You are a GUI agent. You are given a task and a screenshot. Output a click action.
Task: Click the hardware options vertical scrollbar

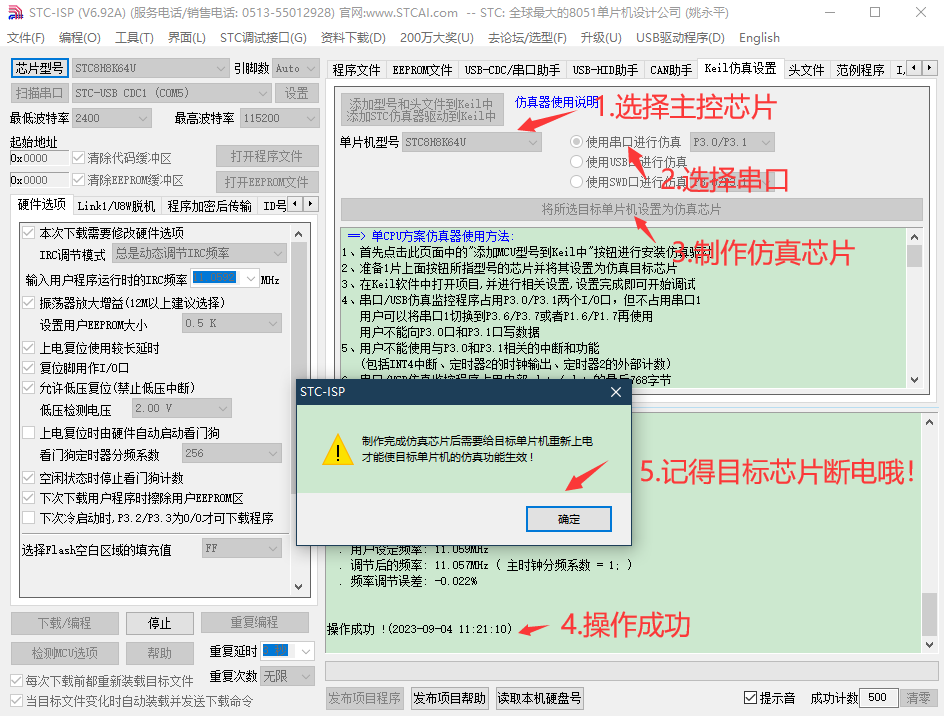[x=299, y=409]
